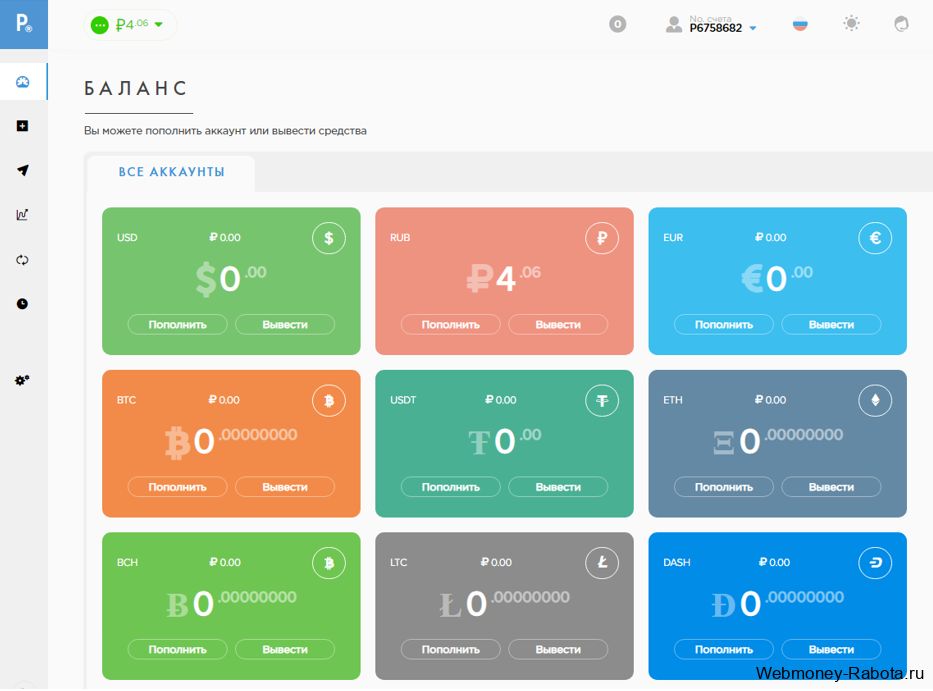Click the Bitcoin symbol on the BTC card
The image size is (933, 691).
(329, 401)
